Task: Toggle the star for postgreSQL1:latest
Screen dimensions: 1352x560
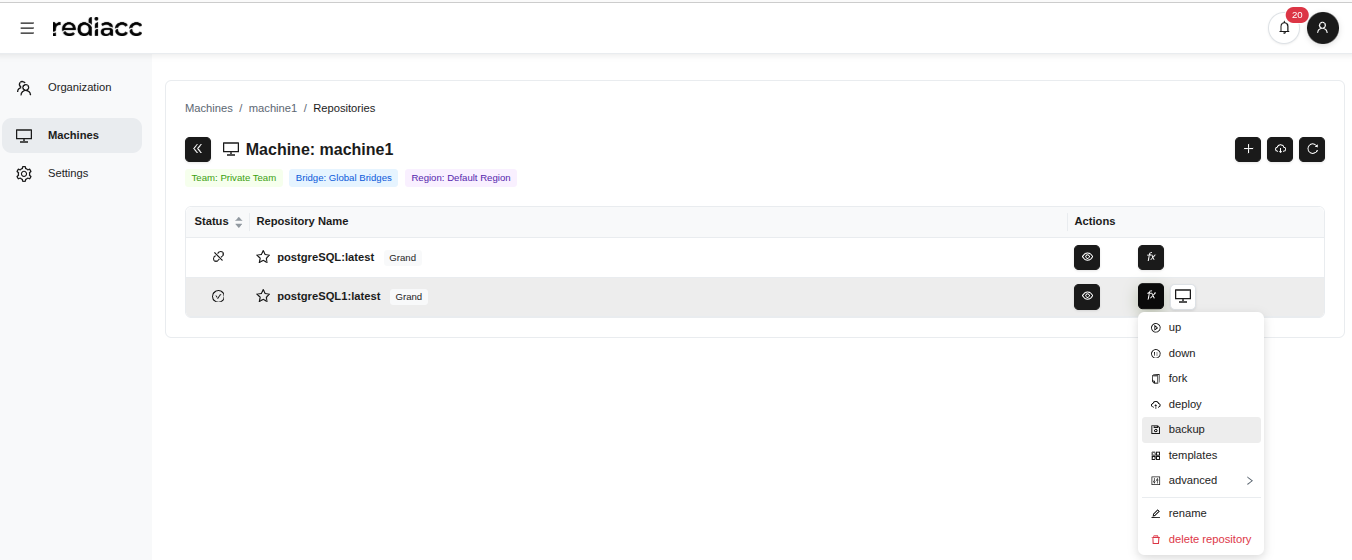Action: click(263, 296)
